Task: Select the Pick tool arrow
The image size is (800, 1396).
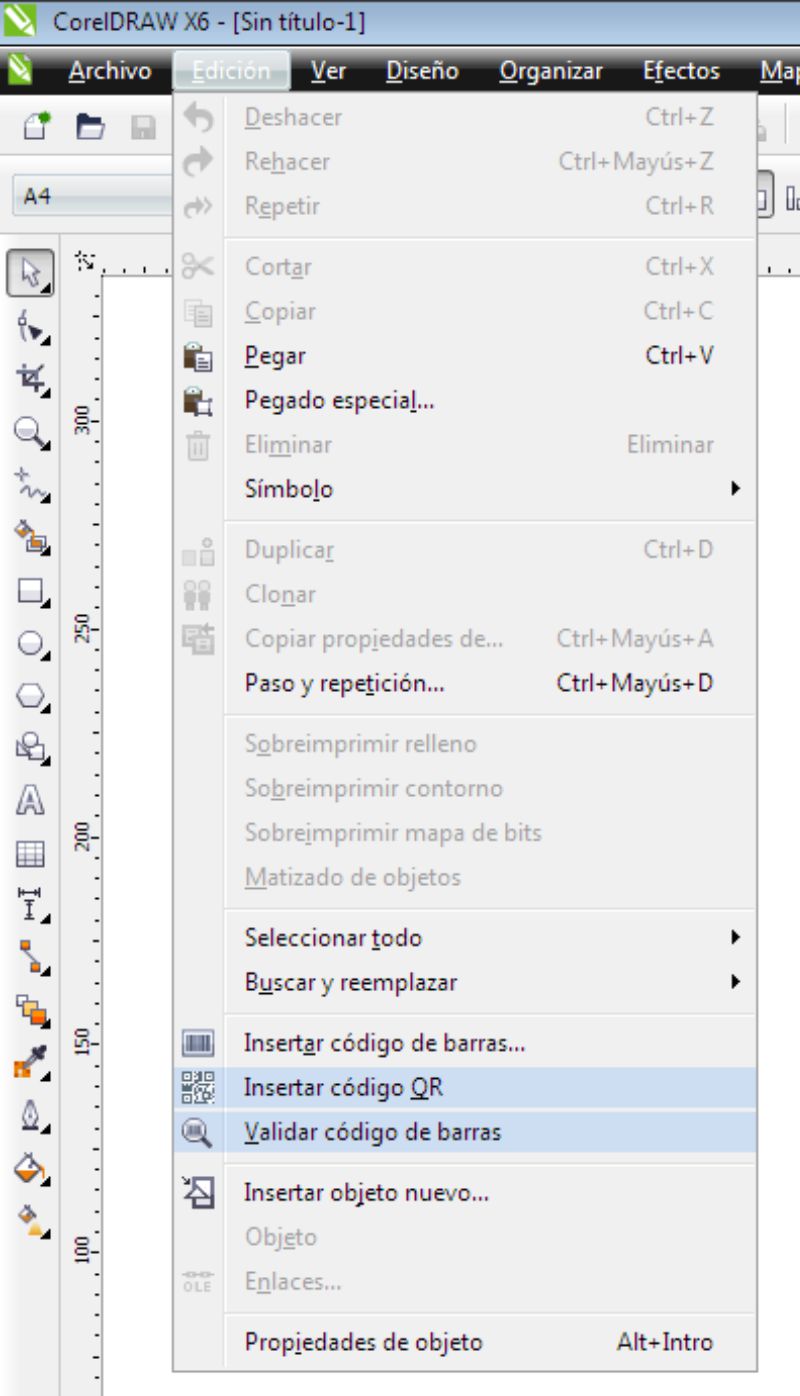Action: 31,273
